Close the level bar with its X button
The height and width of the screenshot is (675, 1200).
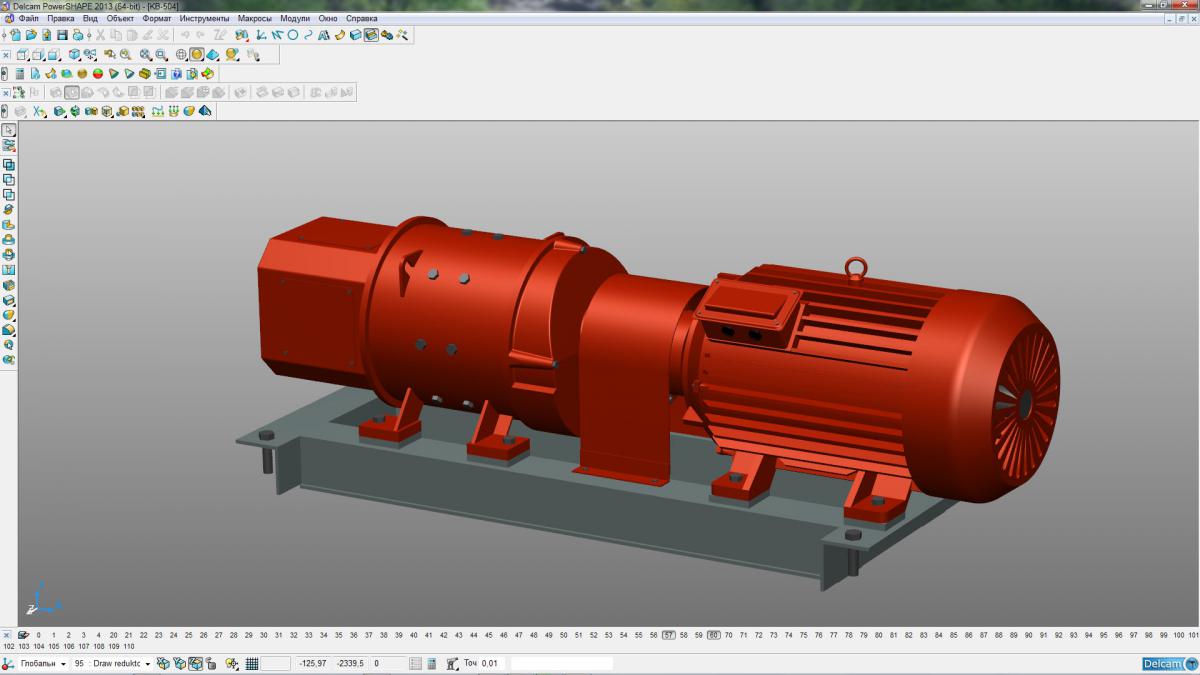6,634
